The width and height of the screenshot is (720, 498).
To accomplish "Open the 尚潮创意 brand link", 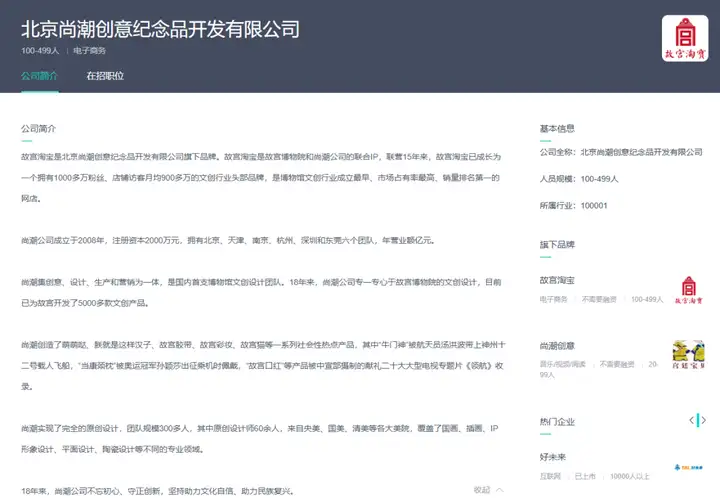I will 557,346.
